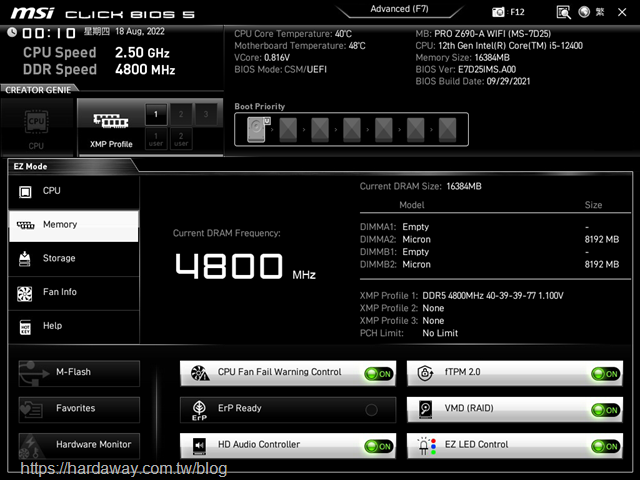Viewport: 640px width, 480px height.
Task: Click the DDR Speed 4800 MHz readout
Action: [99, 69]
